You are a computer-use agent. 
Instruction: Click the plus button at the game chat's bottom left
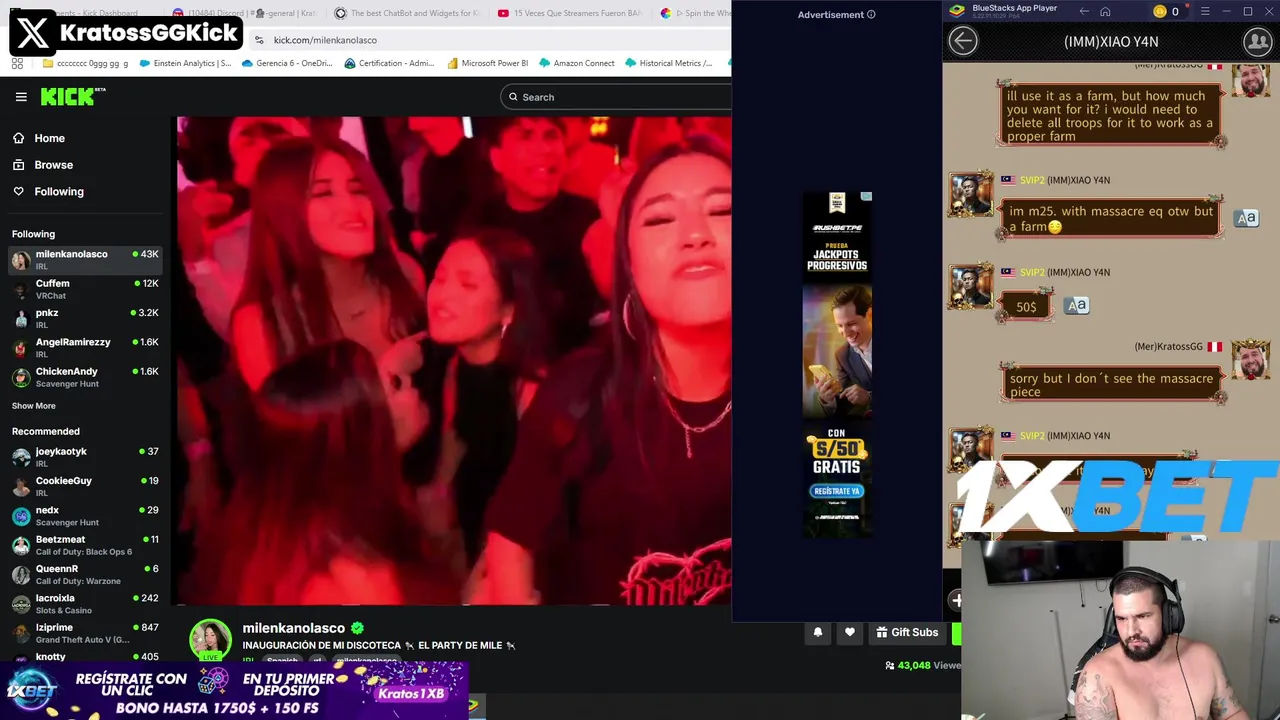(956, 600)
